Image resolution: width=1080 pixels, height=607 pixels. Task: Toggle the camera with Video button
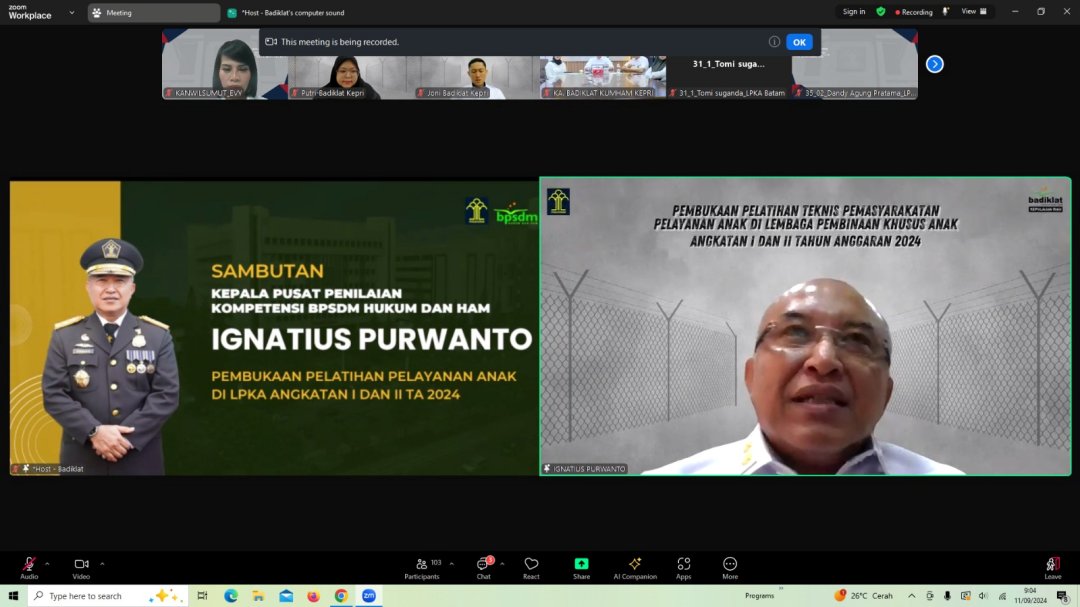coord(81,567)
